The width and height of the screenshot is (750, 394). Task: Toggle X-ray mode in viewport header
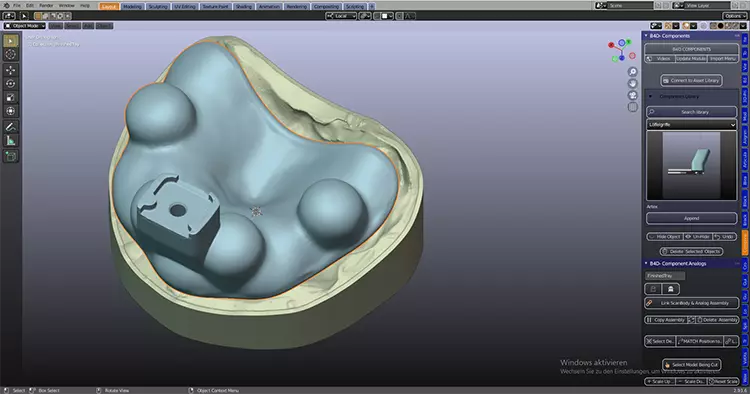click(x=704, y=26)
